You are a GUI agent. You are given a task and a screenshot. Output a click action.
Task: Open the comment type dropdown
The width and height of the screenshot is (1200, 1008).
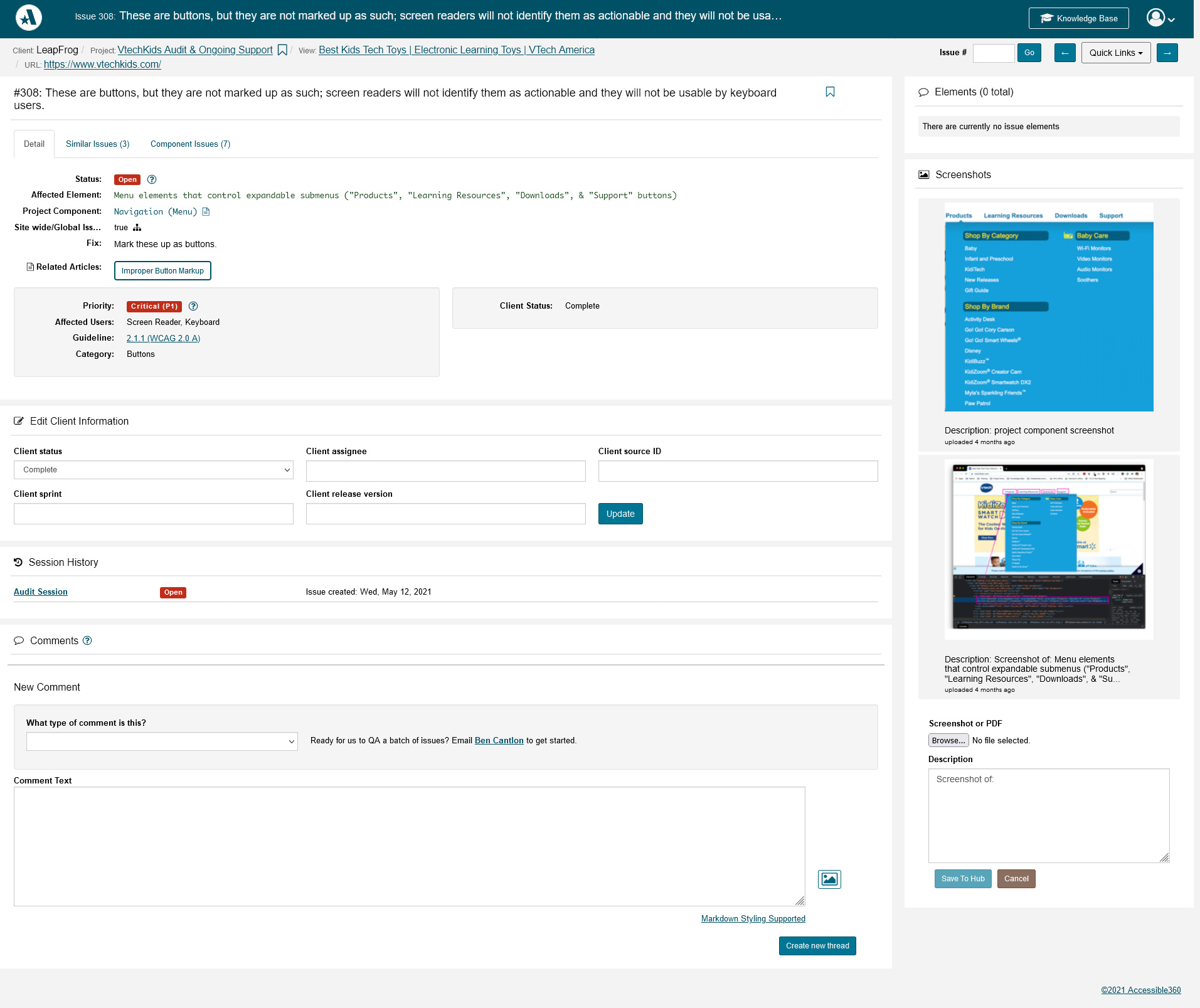pyautogui.click(x=162, y=741)
